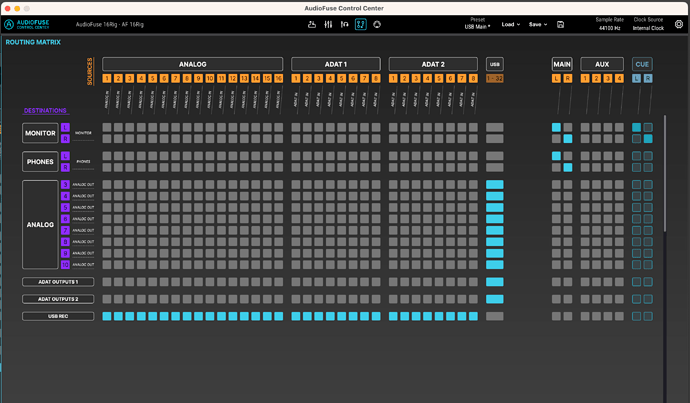The width and height of the screenshot is (690, 403).
Task: Toggle Main R to Phones R routing cell
Action: 568,167
